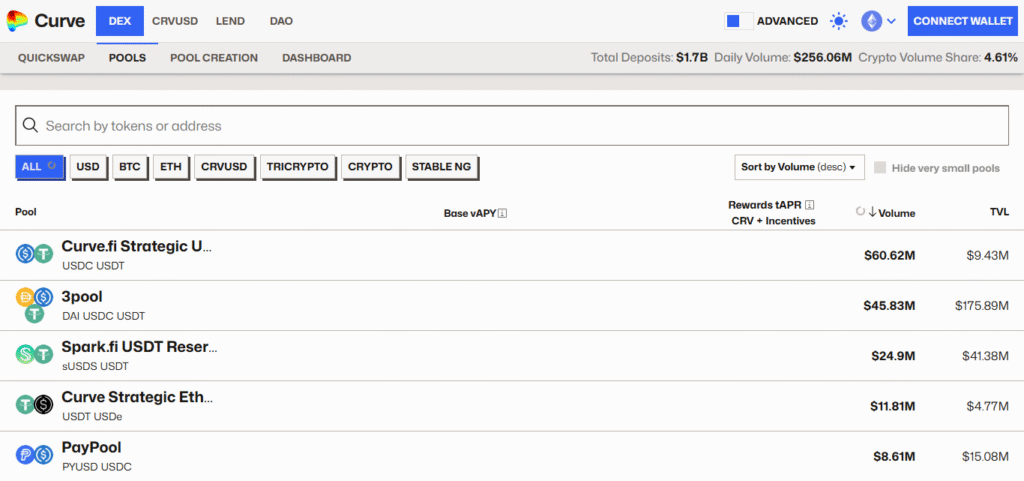Screen dimensions: 1024x481
Task: Filter pools by TRICRYPTO
Action: [297, 166]
